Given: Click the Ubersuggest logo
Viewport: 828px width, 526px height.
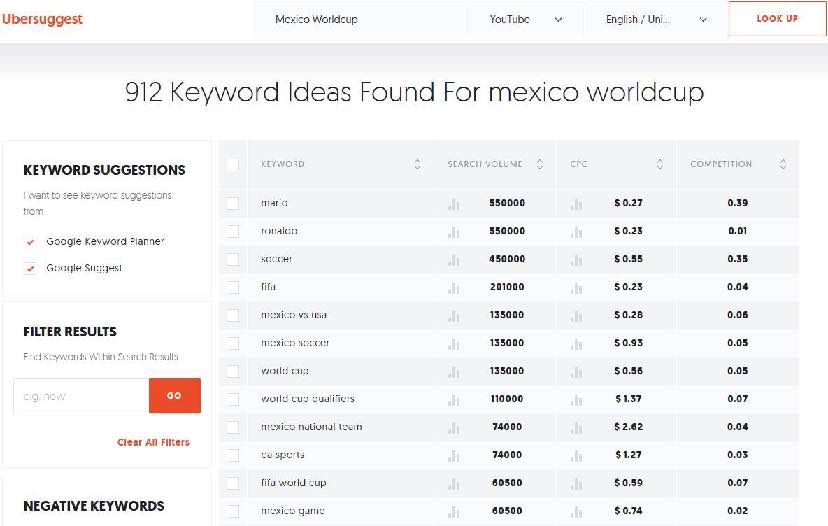Looking at the screenshot, I should (x=42, y=19).
